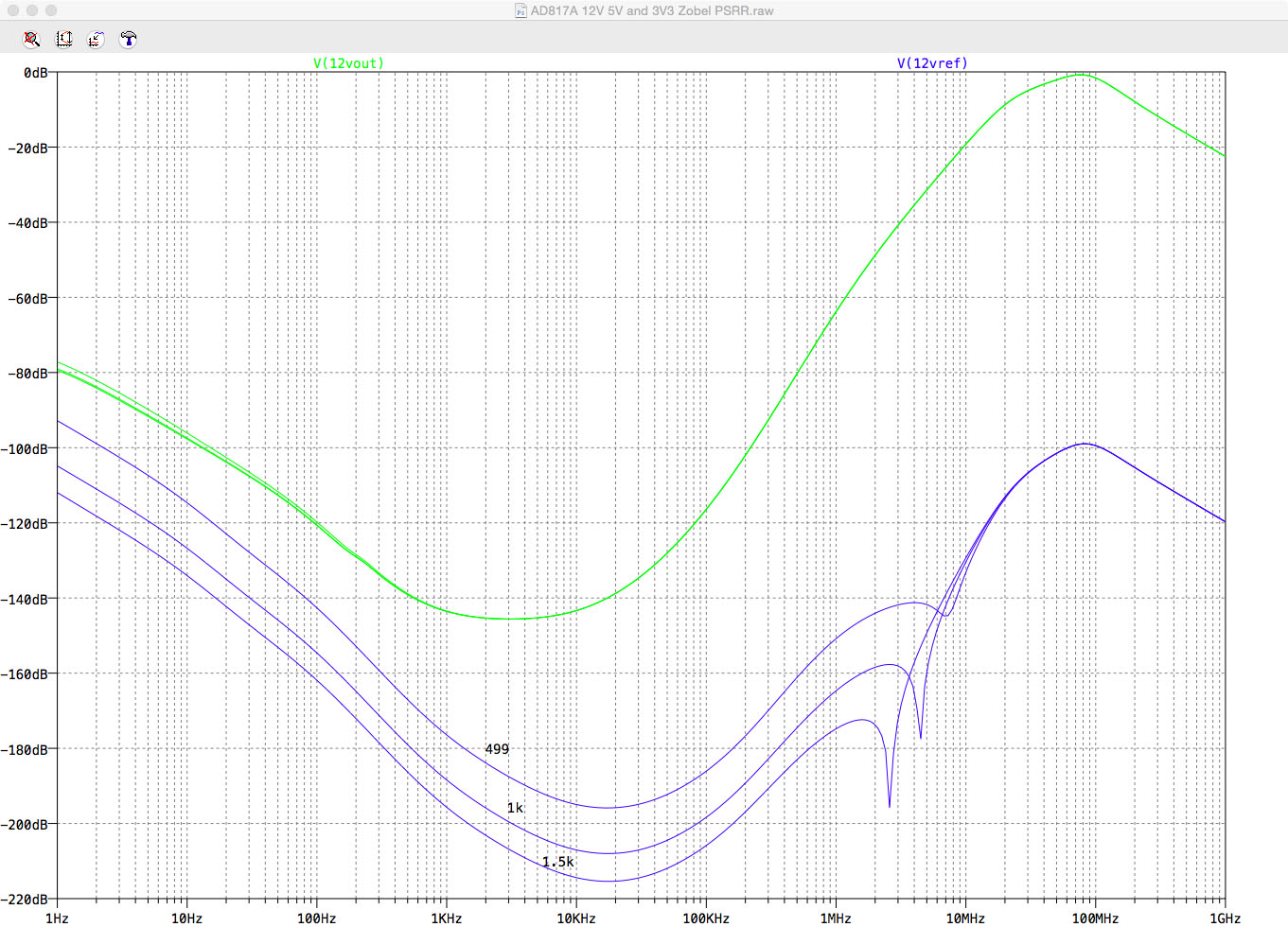The height and width of the screenshot is (927, 1288).
Task: Click the -40dB vertical axis label
Action: (x=28, y=223)
